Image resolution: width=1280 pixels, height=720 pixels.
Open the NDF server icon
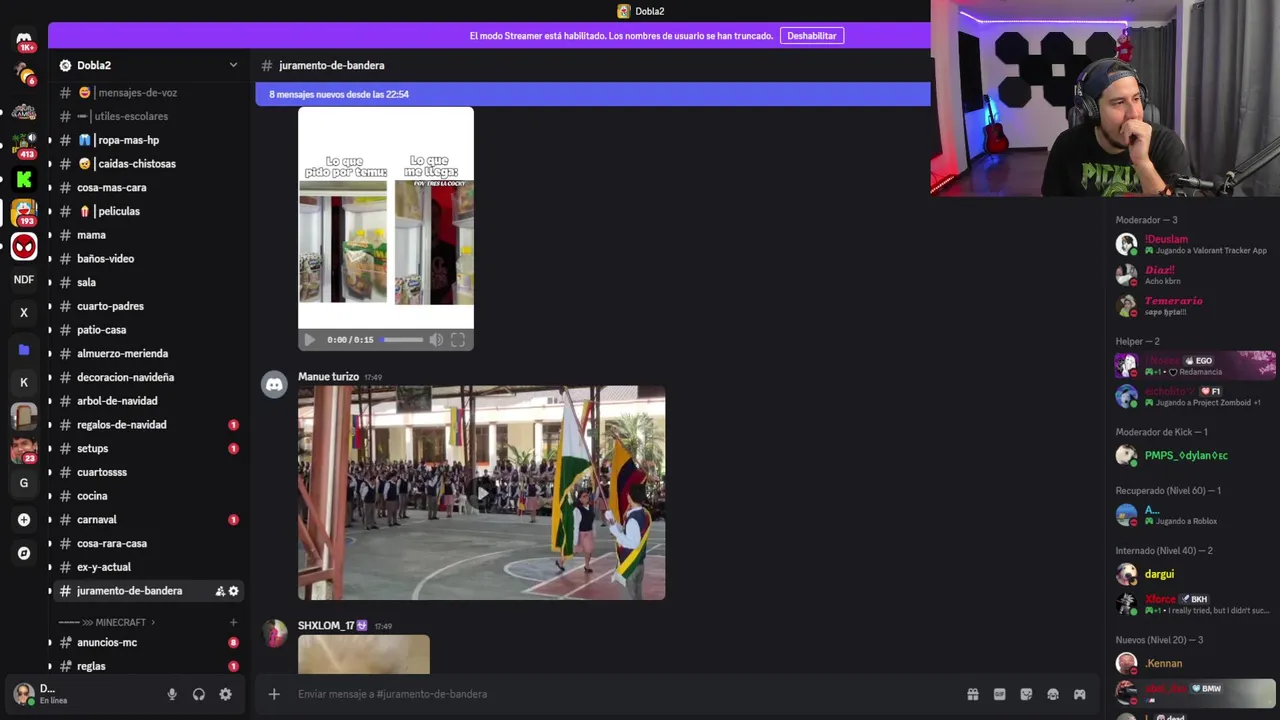coord(24,280)
